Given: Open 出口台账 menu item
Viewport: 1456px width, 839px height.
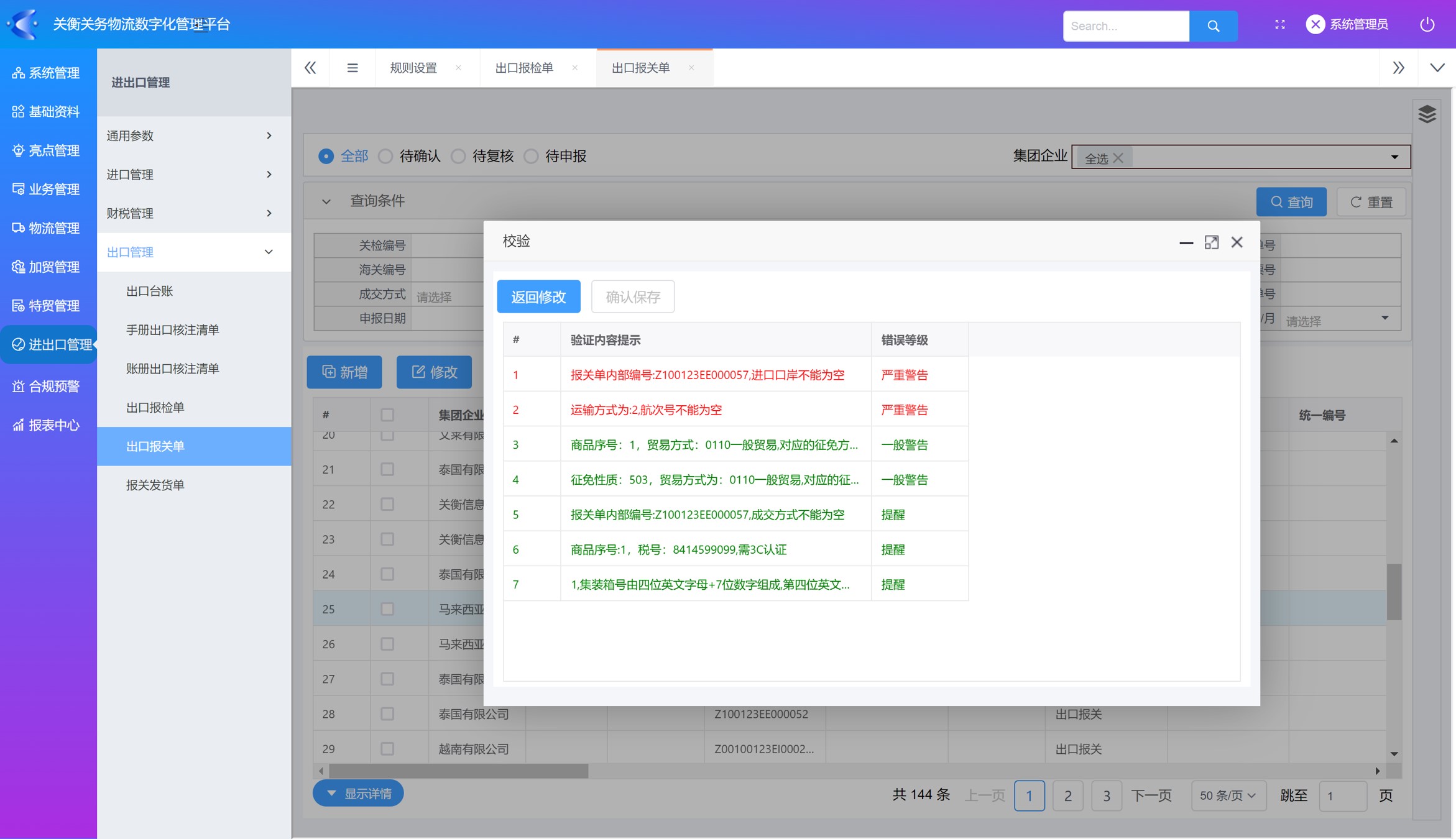Looking at the screenshot, I should click(194, 291).
